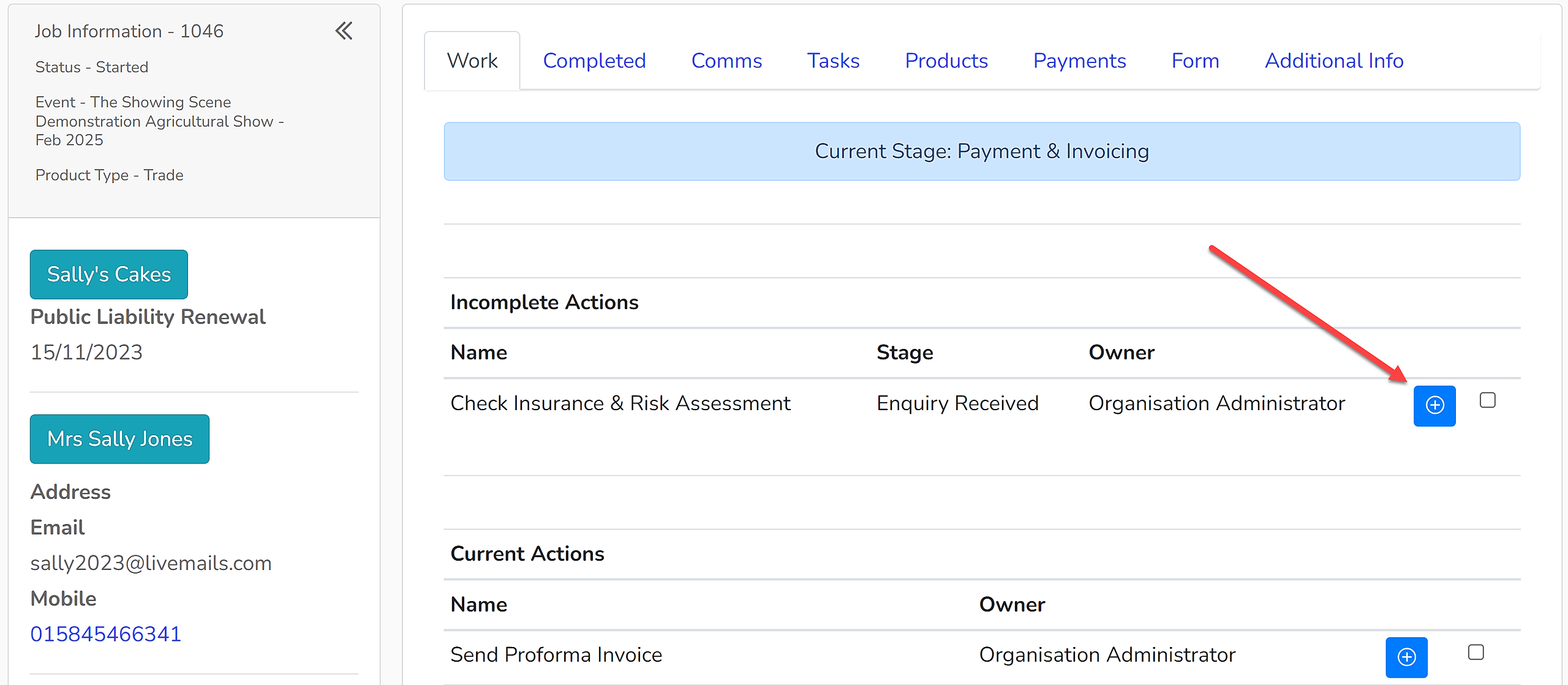1568x685 pixels.
Task: Click the Mrs Sally Jones button
Action: [119, 439]
